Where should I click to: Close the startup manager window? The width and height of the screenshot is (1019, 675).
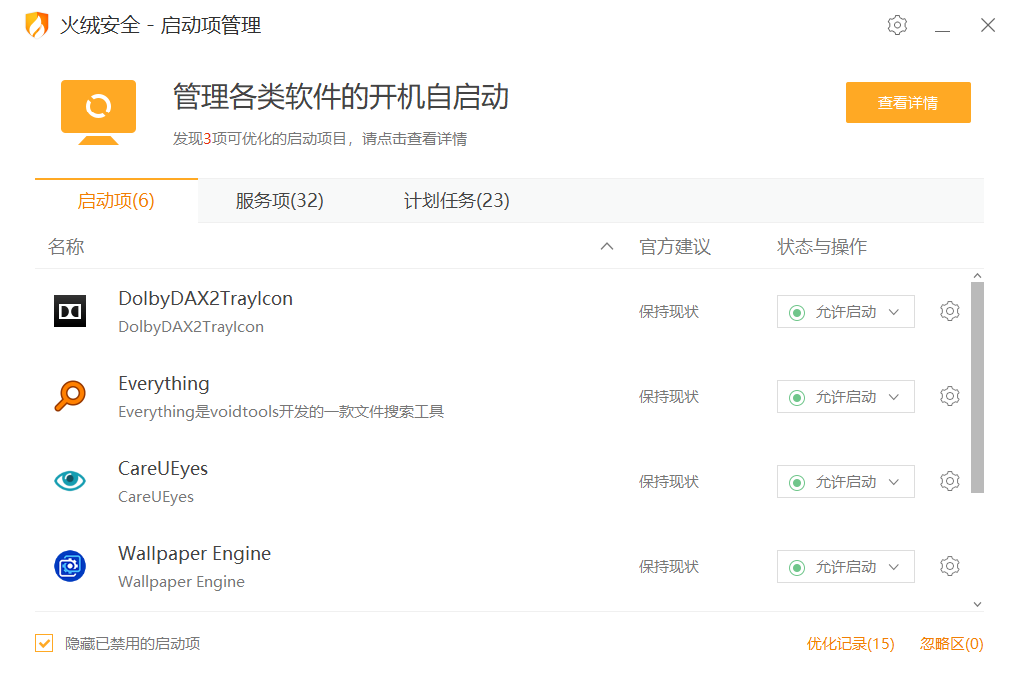tap(988, 25)
